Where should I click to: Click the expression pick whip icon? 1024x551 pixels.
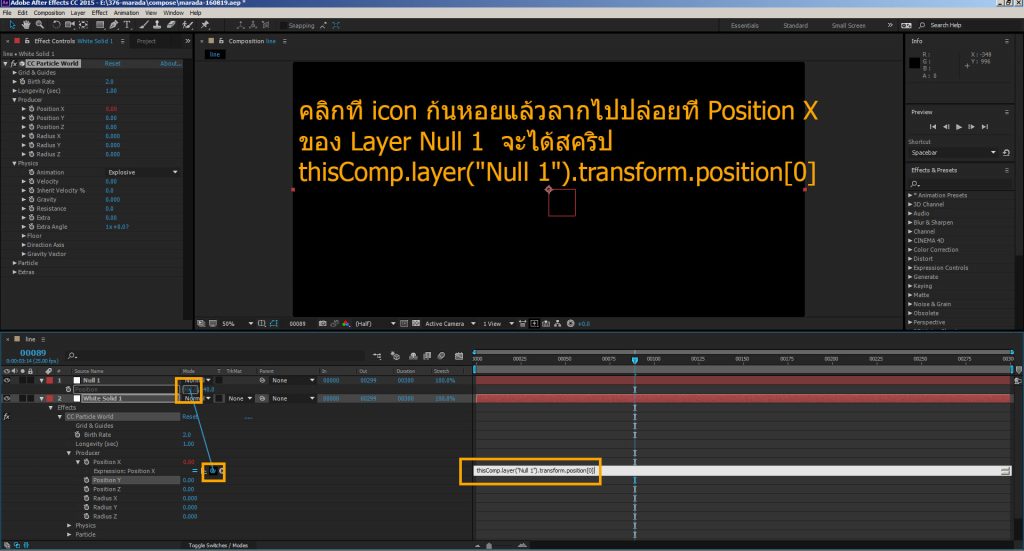[212, 470]
